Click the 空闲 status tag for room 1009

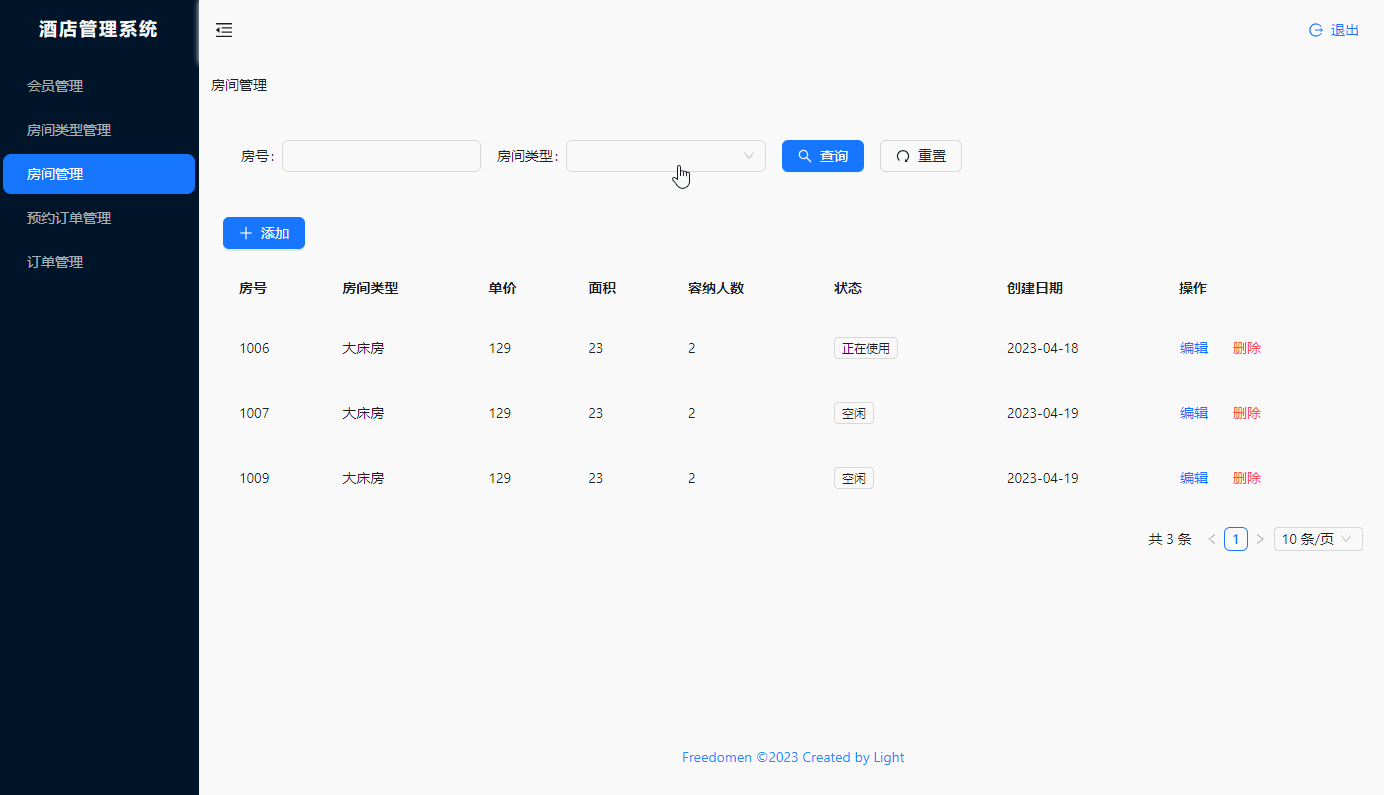(854, 478)
